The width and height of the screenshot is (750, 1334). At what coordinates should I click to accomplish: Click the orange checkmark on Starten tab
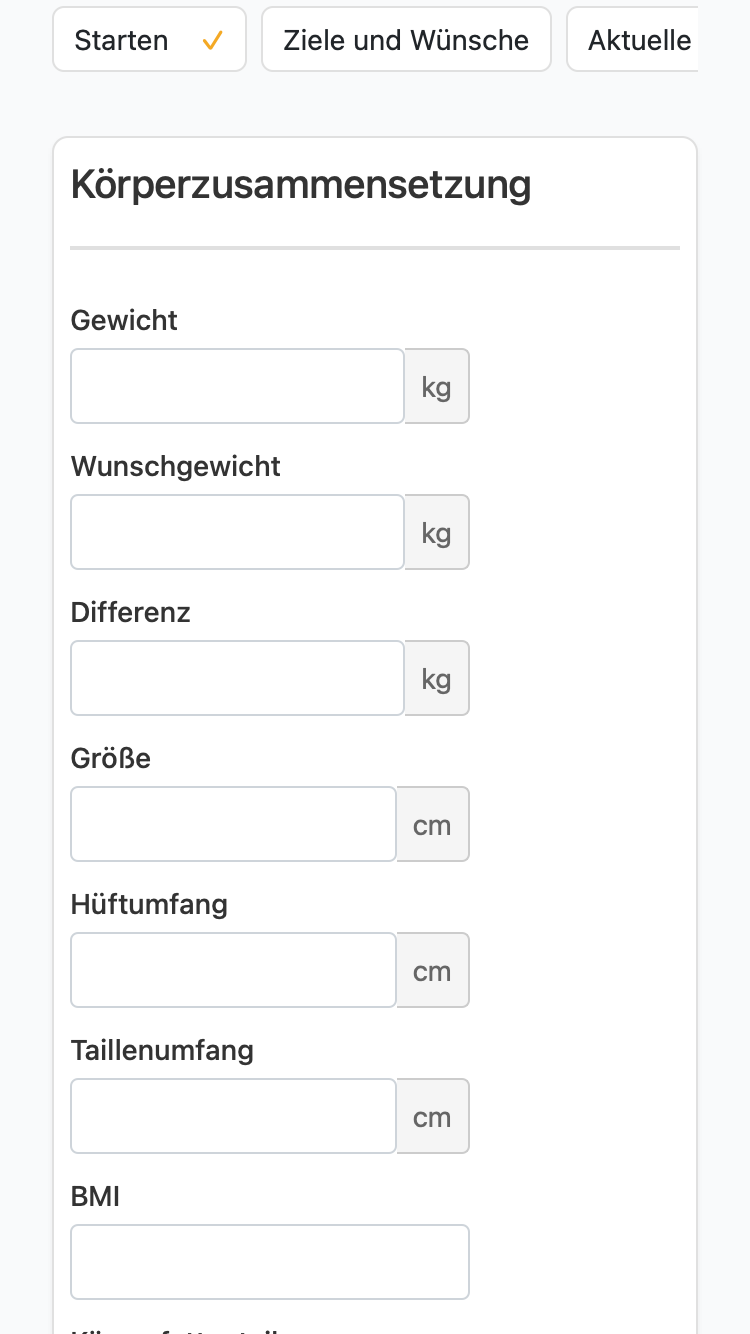212,41
